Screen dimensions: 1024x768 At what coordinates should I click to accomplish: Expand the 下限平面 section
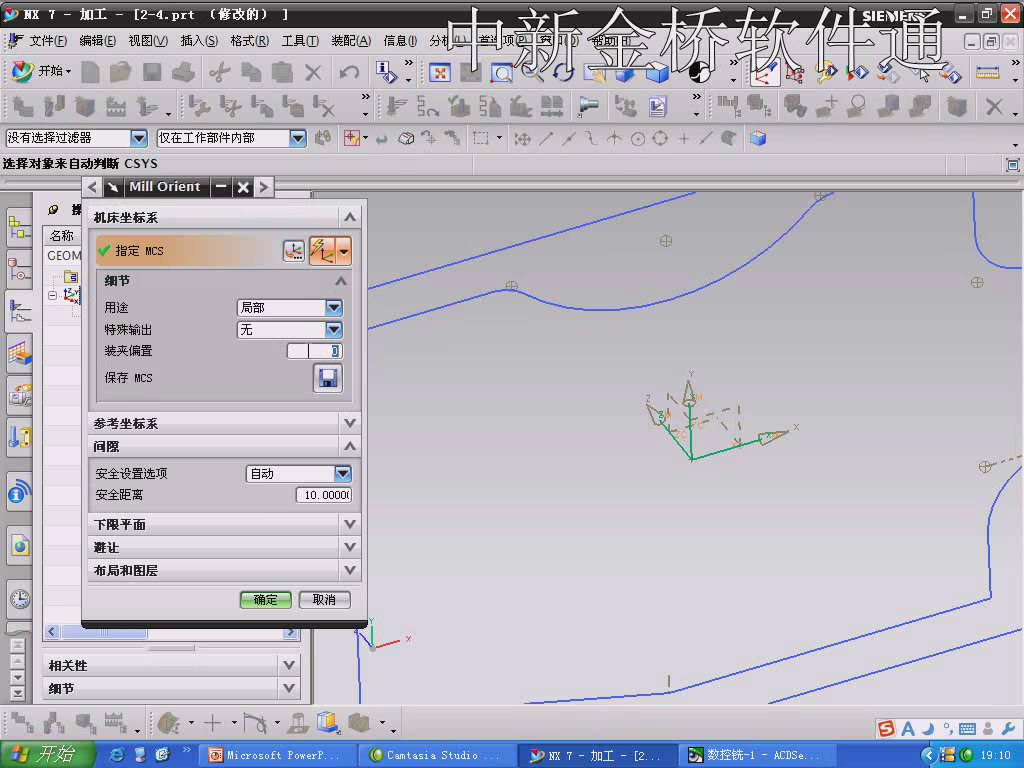[x=350, y=524]
